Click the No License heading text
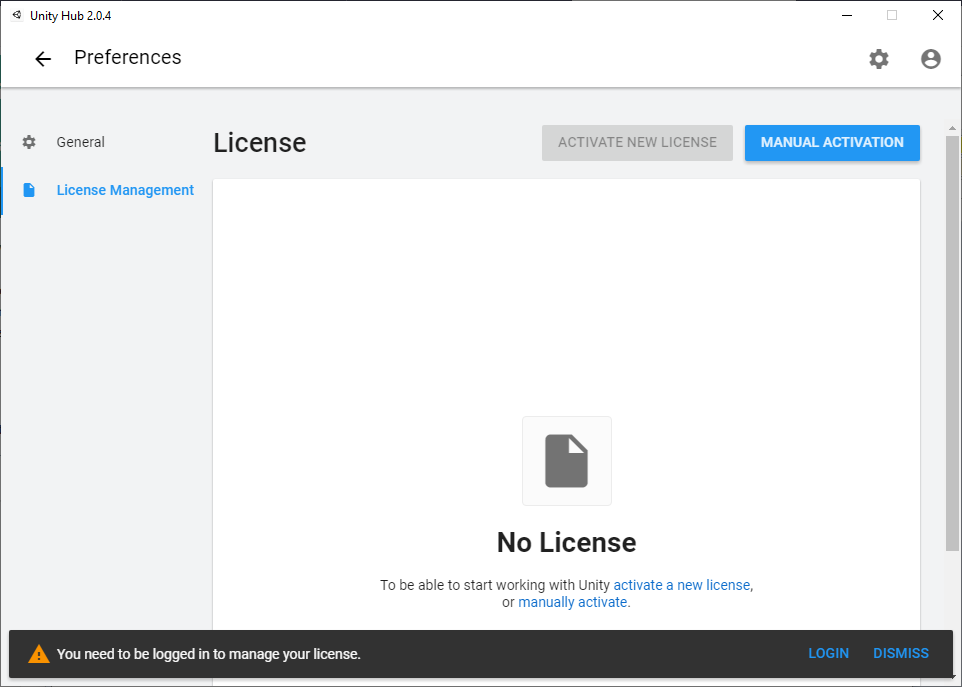The width and height of the screenshot is (962, 687). coord(566,542)
